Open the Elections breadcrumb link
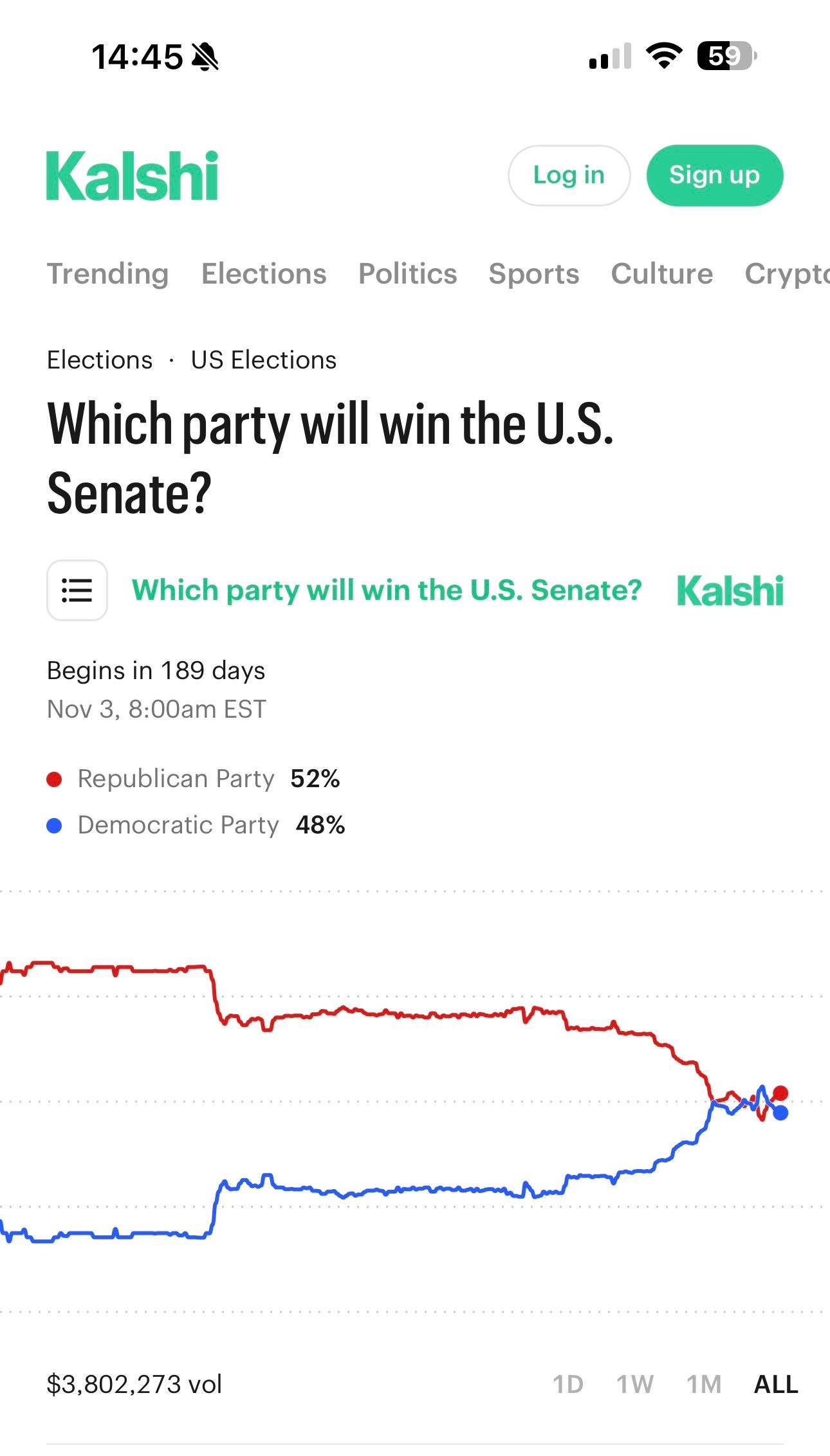This screenshot has height=1456, width=830. (x=100, y=360)
